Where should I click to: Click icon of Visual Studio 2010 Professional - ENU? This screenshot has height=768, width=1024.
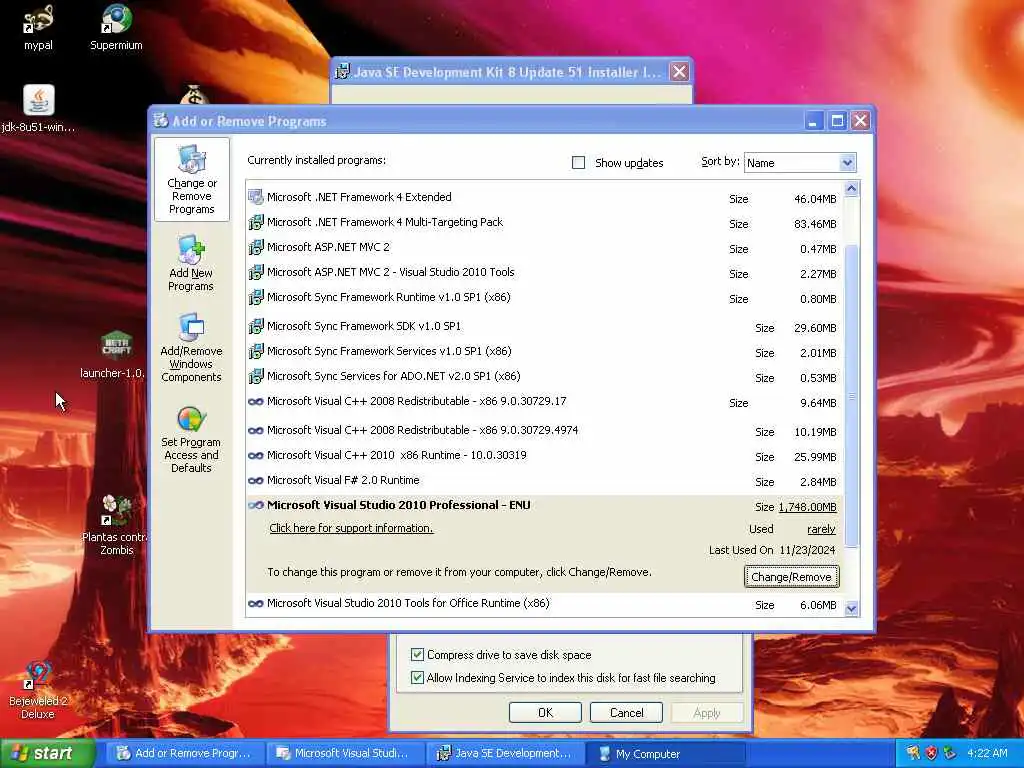click(255, 505)
